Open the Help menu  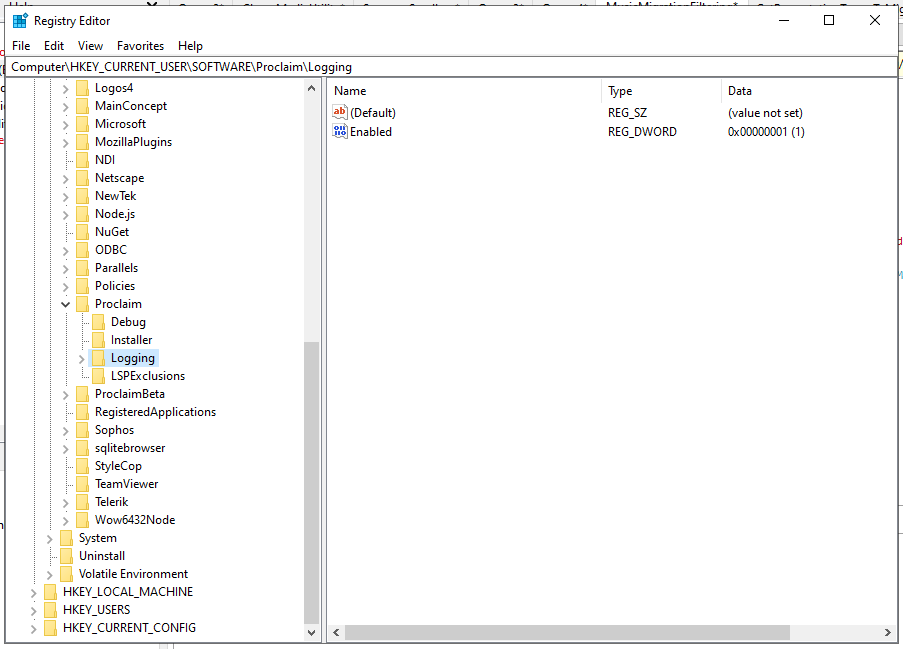coord(190,45)
